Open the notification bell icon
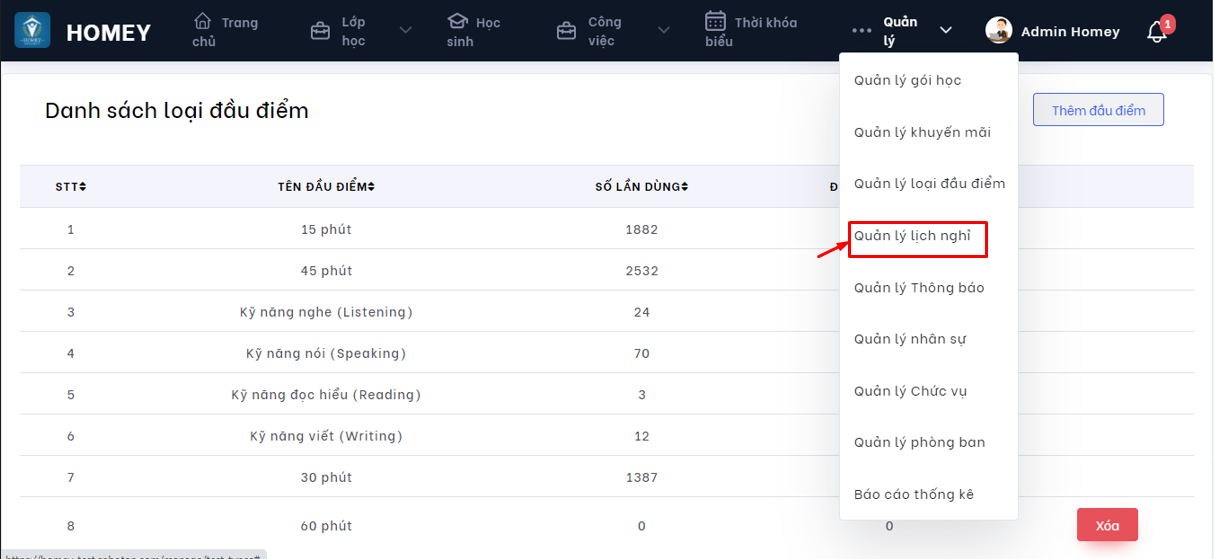 (1156, 32)
